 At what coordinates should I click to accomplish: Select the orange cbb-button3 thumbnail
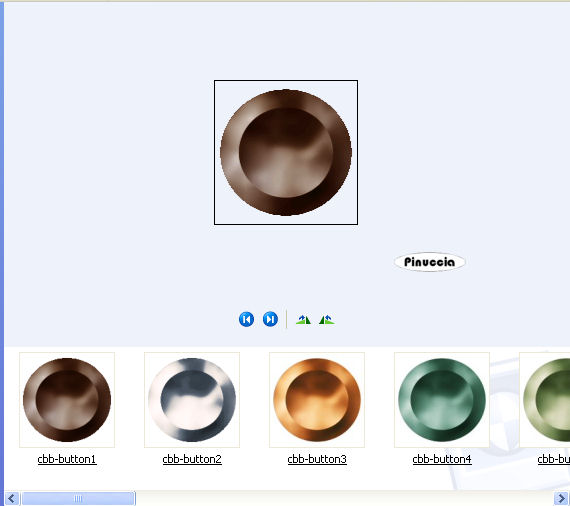[x=317, y=400]
